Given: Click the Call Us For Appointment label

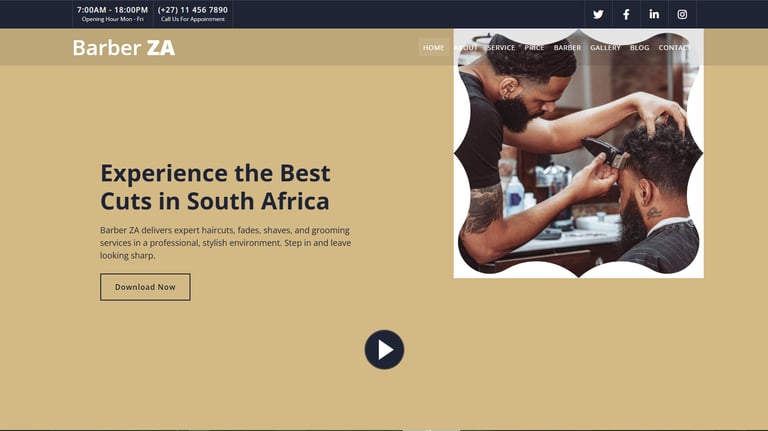Looking at the screenshot, I should 192,19.
